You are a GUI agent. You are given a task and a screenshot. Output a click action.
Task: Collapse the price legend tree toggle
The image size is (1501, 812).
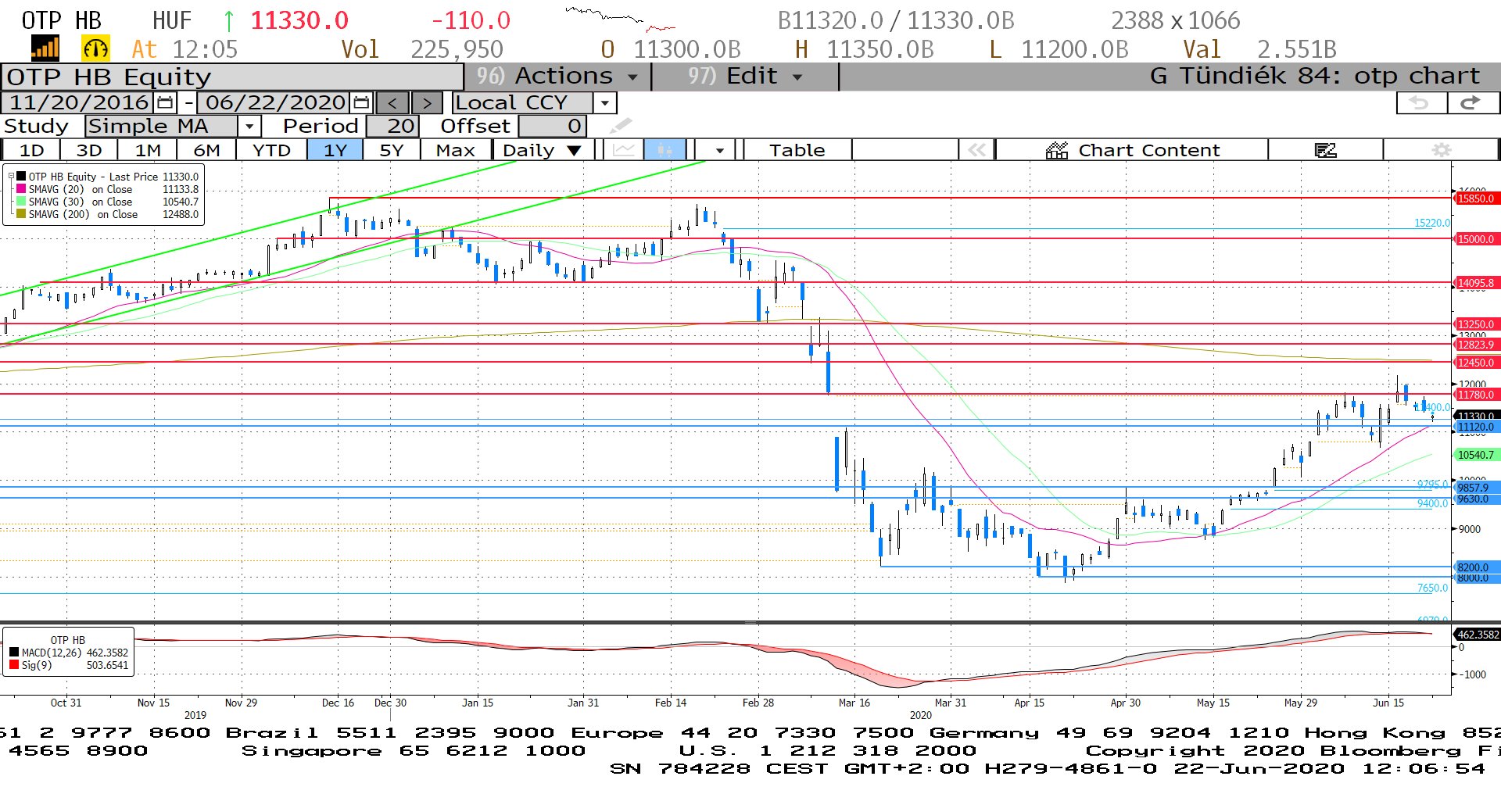(x=11, y=177)
